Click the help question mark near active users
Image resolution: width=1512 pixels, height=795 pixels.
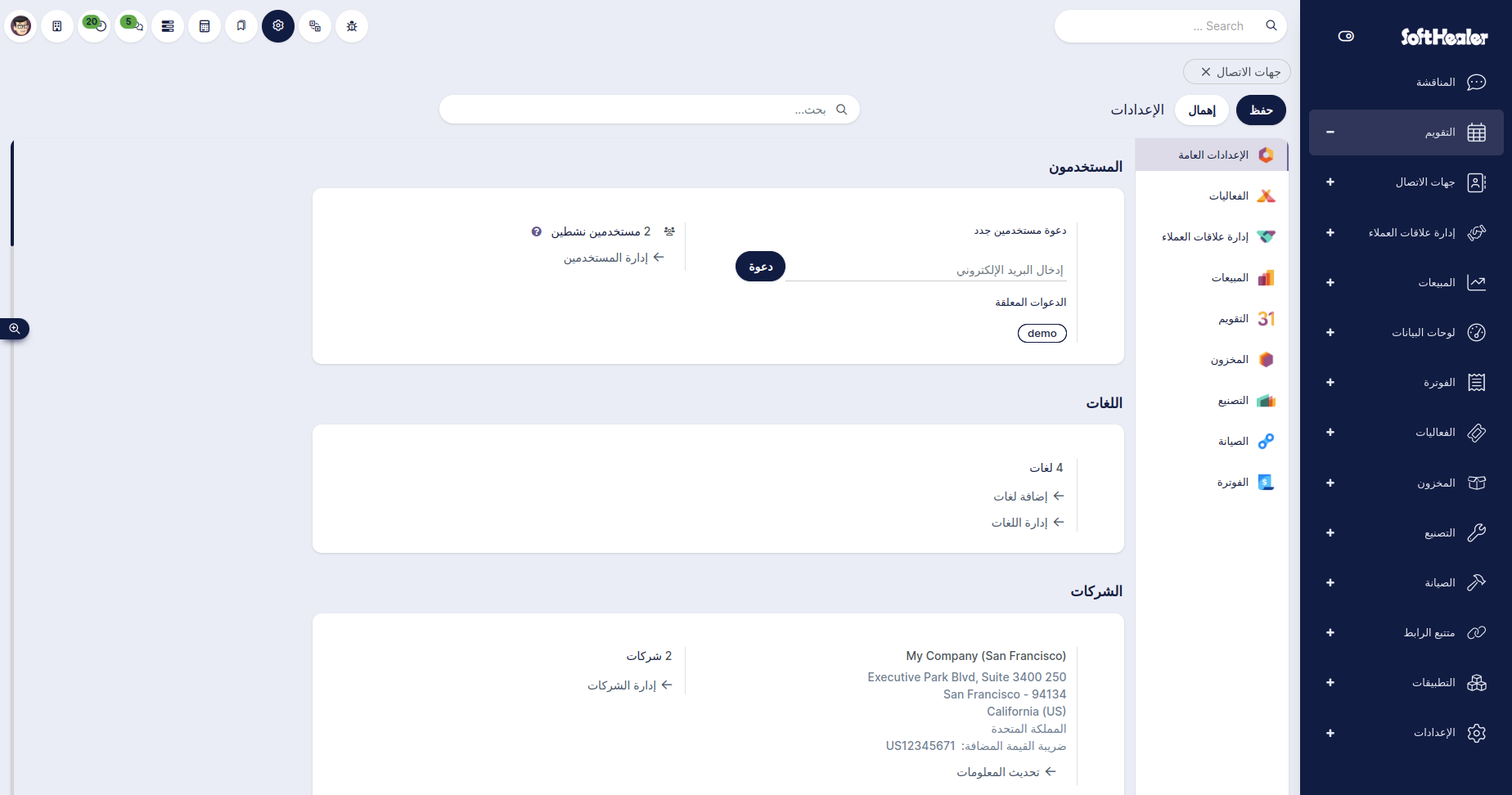click(x=536, y=232)
